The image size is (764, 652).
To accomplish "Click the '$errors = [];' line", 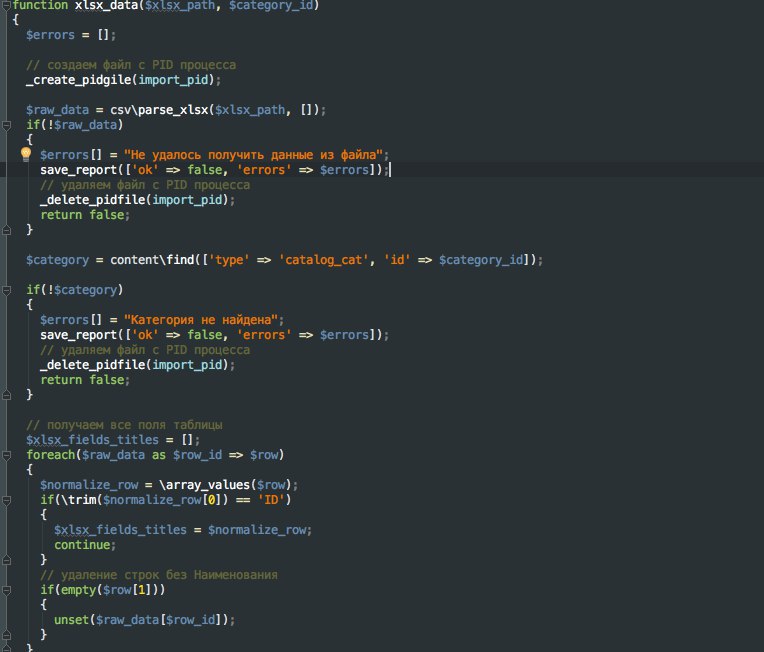I will pyautogui.click(x=71, y=35).
